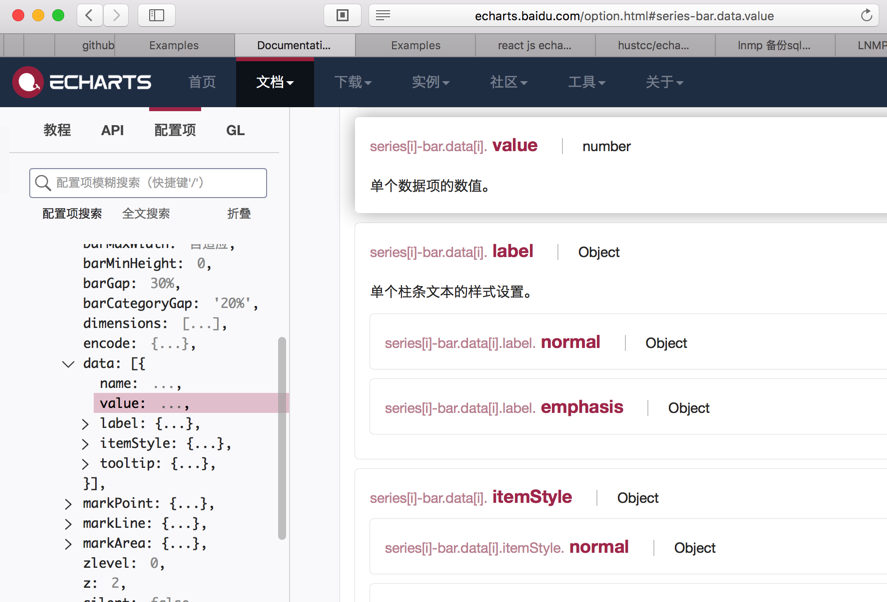Image resolution: width=887 pixels, height=602 pixels.
Task: Switch to the react js echa... tab
Action: (x=535, y=45)
